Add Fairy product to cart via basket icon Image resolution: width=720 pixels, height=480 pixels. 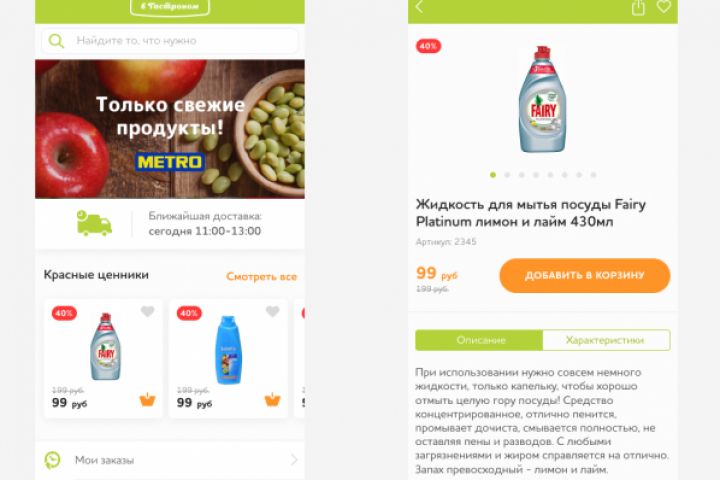147,400
